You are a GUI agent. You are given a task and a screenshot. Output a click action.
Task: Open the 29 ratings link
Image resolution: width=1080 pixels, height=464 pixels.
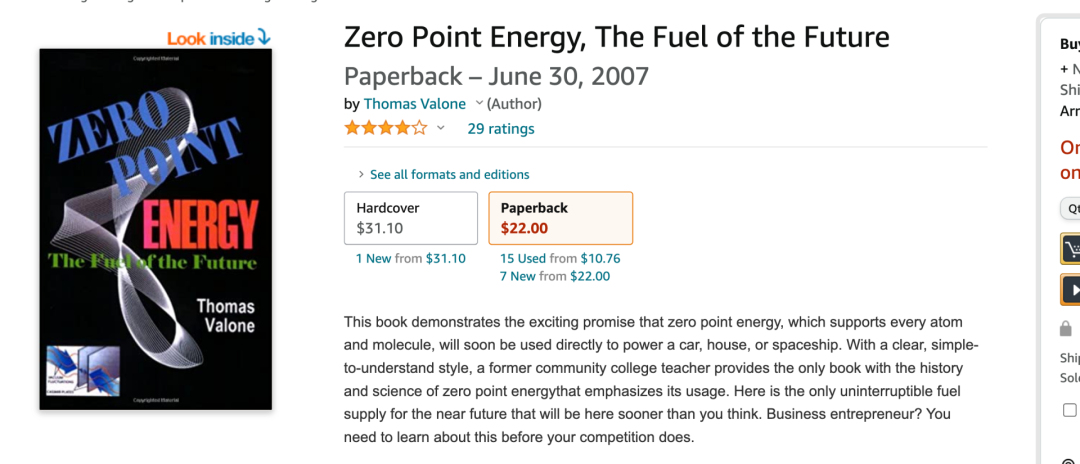[x=501, y=129]
